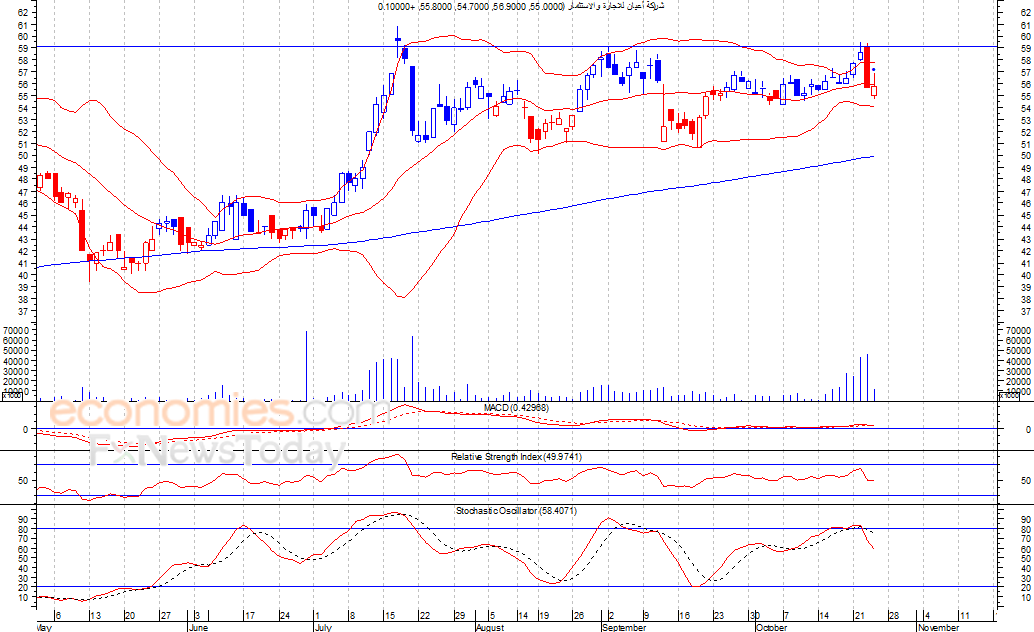Select date label 21 in October
Image resolution: width=1034 pixels, height=632 pixels.
(859, 616)
